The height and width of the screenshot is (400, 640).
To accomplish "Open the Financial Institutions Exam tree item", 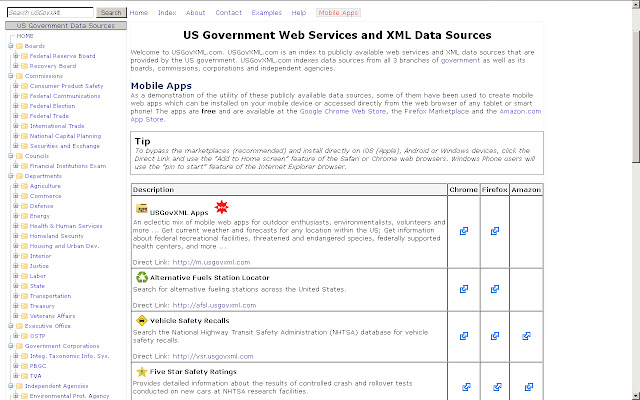I will coord(68,166).
